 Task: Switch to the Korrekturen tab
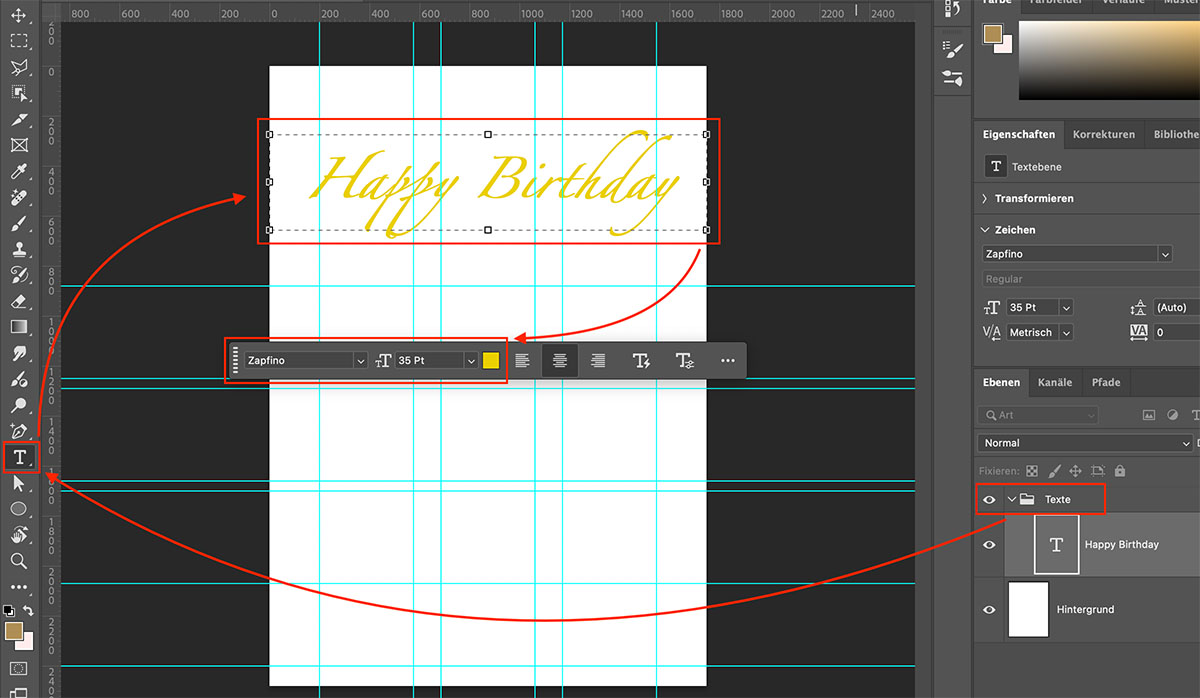(1104, 134)
